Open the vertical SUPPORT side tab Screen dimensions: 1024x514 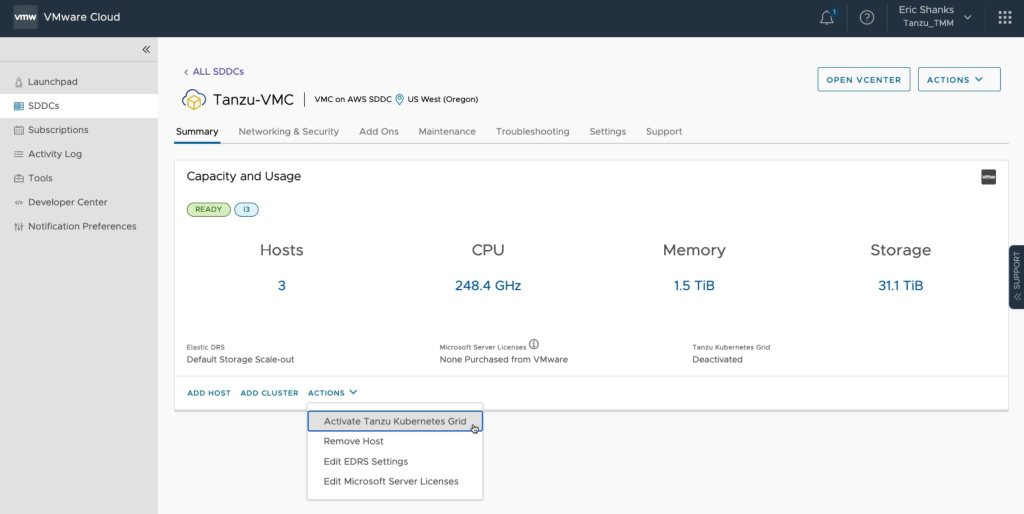[x=1016, y=277]
